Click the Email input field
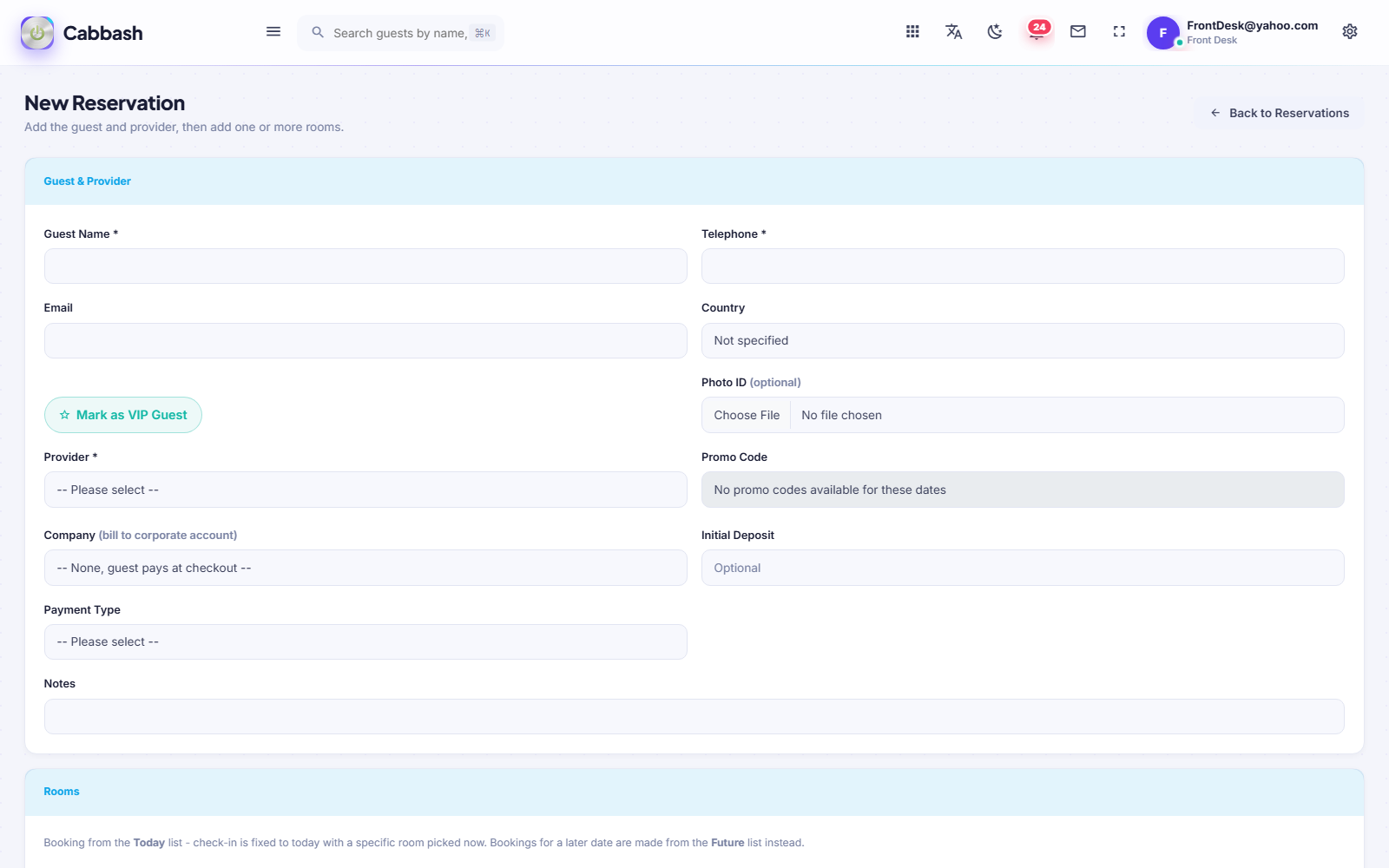1389x868 pixels. point(365,341)
